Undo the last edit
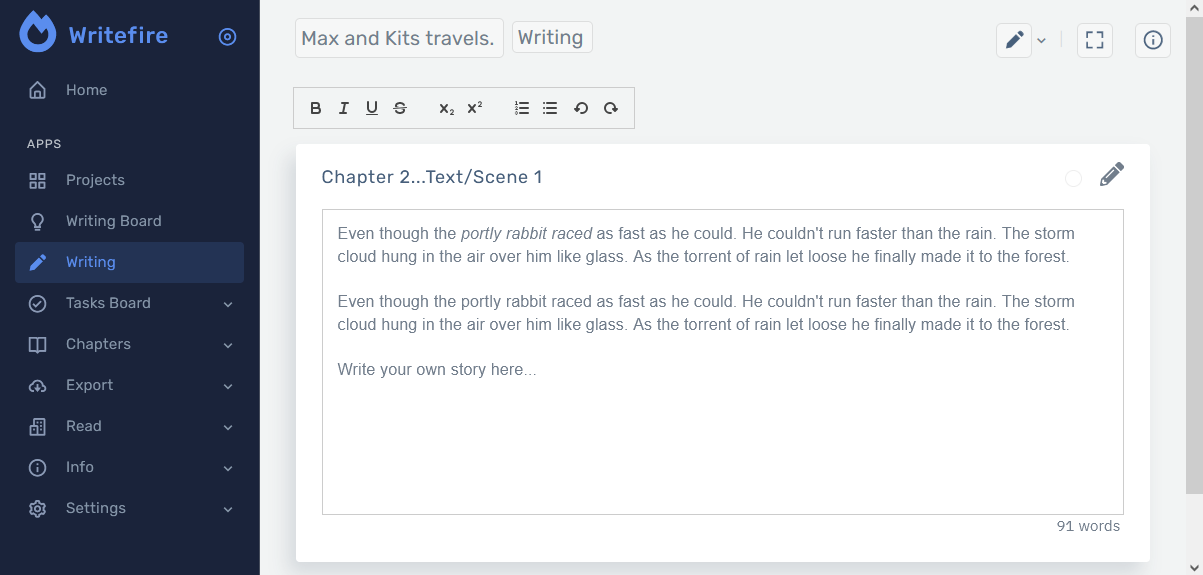Image resolution: width=1203 pixels, height=575 pixels. (580, 108)
